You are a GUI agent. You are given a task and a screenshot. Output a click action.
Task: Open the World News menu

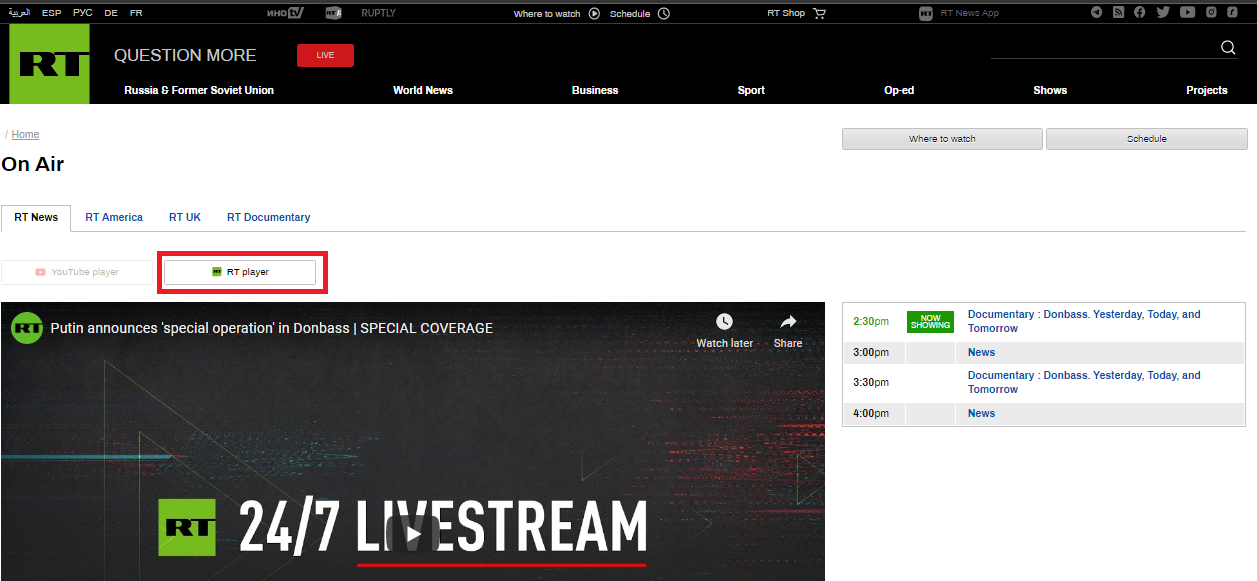click(x=423, y=90)
